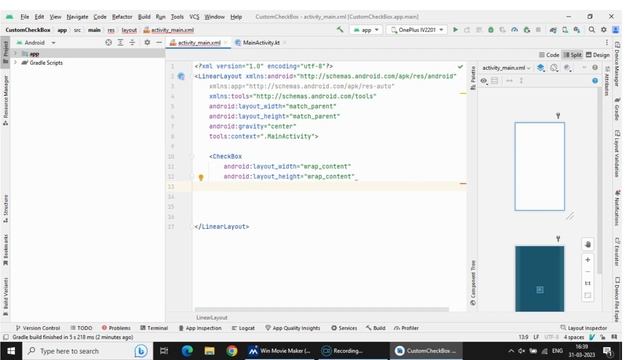This screenshot has height=360, width=640.
Task: Toggle the Component Tree side panel
Action: tap(473, 283)
